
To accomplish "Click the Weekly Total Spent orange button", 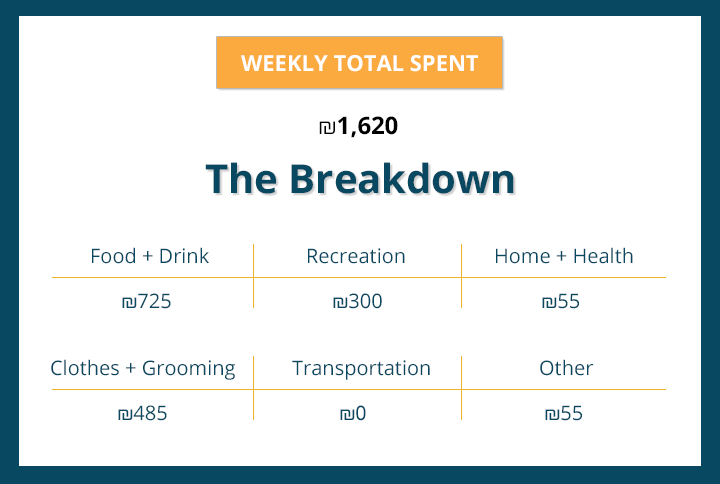I will pyautogui.click(x=359, y=63).
